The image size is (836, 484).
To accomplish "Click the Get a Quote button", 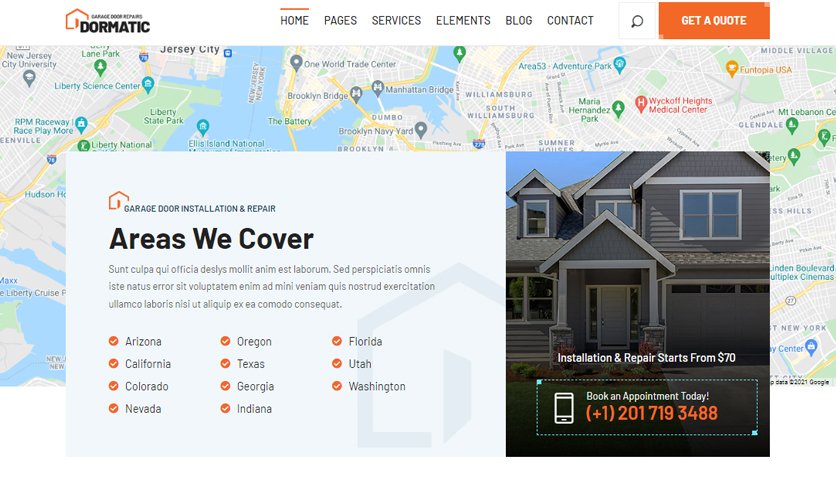I will (714, 21).
